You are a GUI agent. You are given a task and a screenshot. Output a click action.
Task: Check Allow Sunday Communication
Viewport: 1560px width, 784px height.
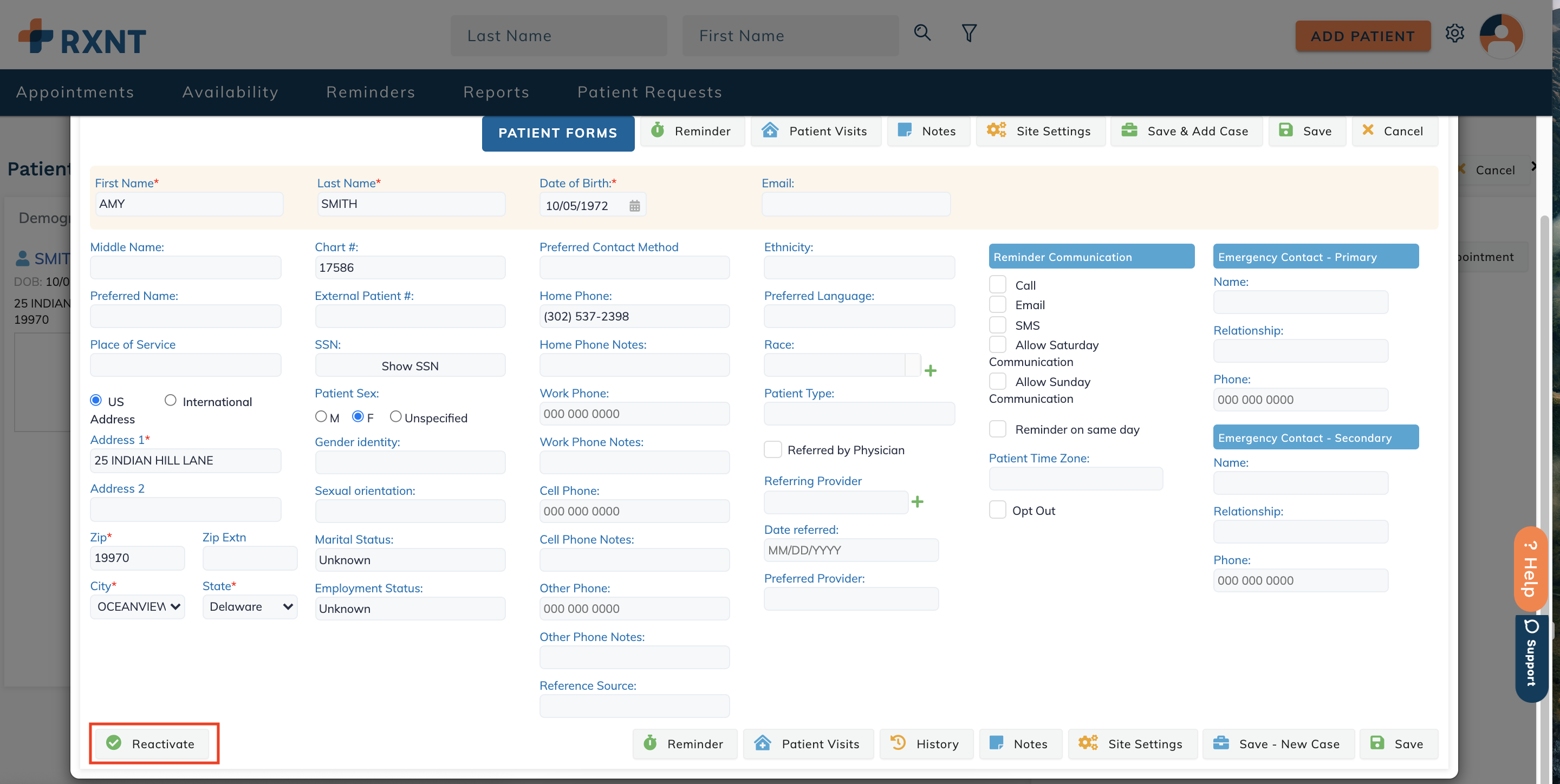click(x=997, y=381)
